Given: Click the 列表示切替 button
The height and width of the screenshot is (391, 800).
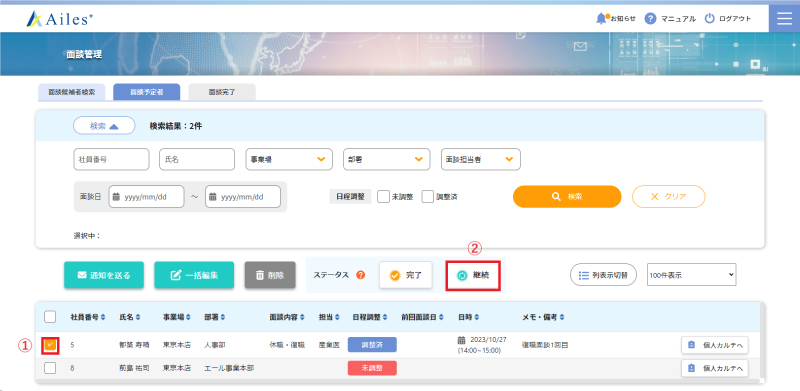Looking at the screenshot, I should coord(603,275).
